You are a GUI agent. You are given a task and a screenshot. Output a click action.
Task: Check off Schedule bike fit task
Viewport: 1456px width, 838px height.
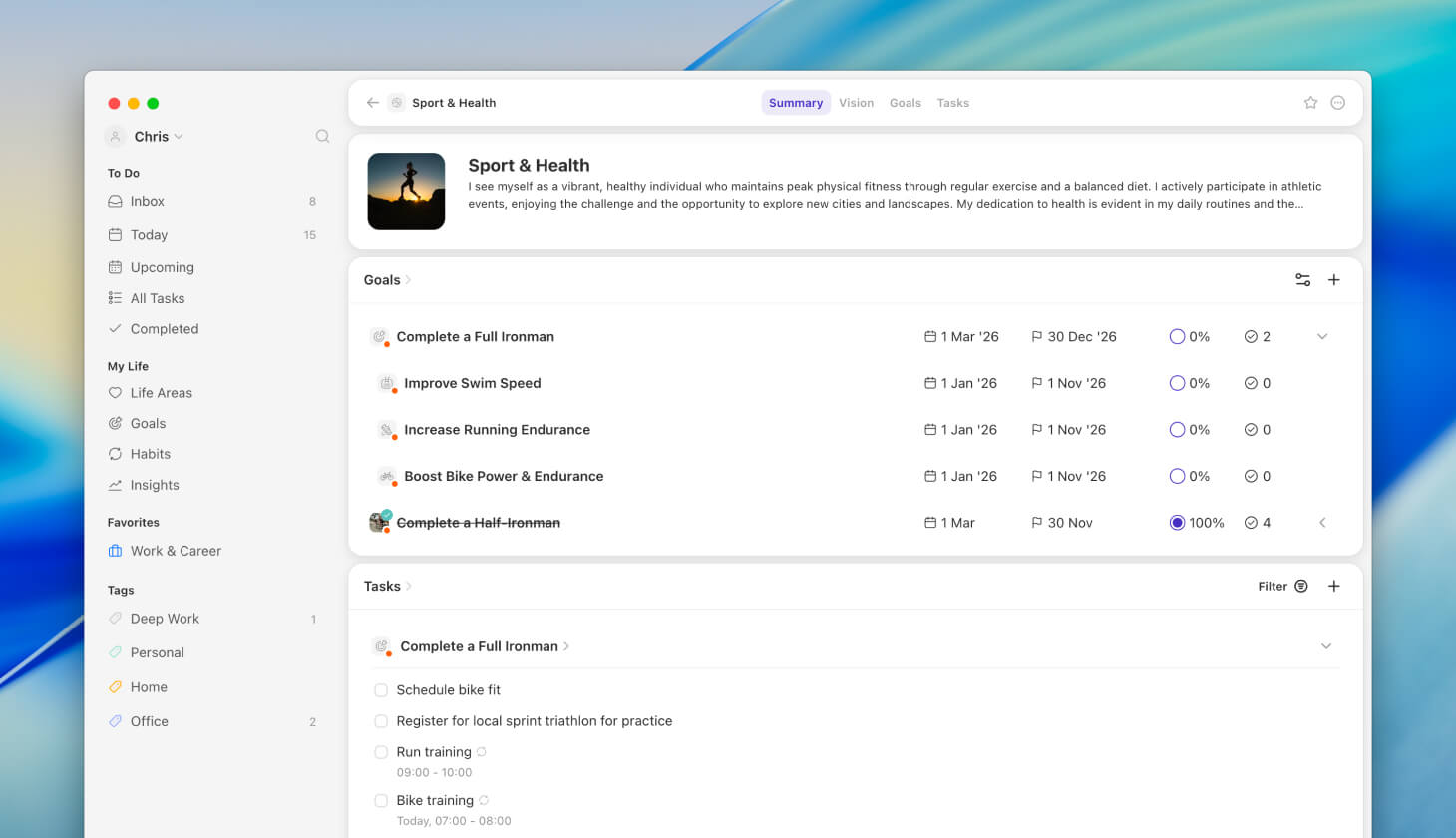click(381, 690)
